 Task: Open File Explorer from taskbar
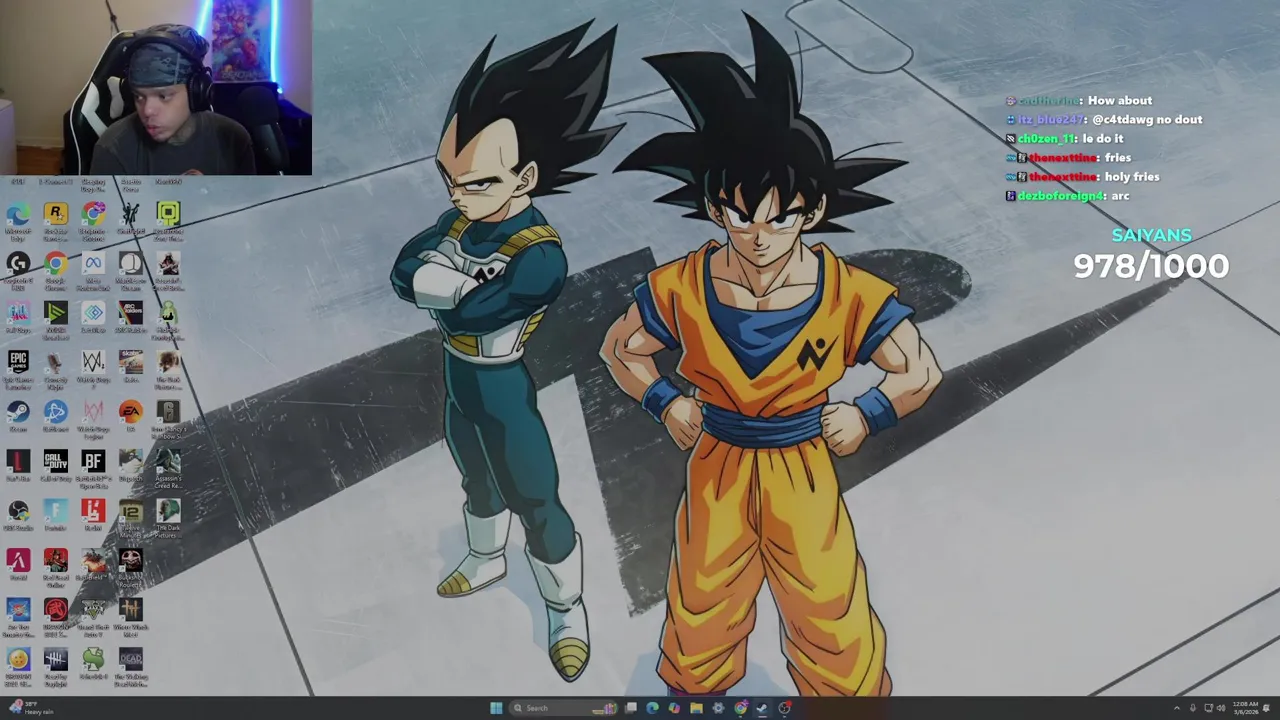coord(696,708)
